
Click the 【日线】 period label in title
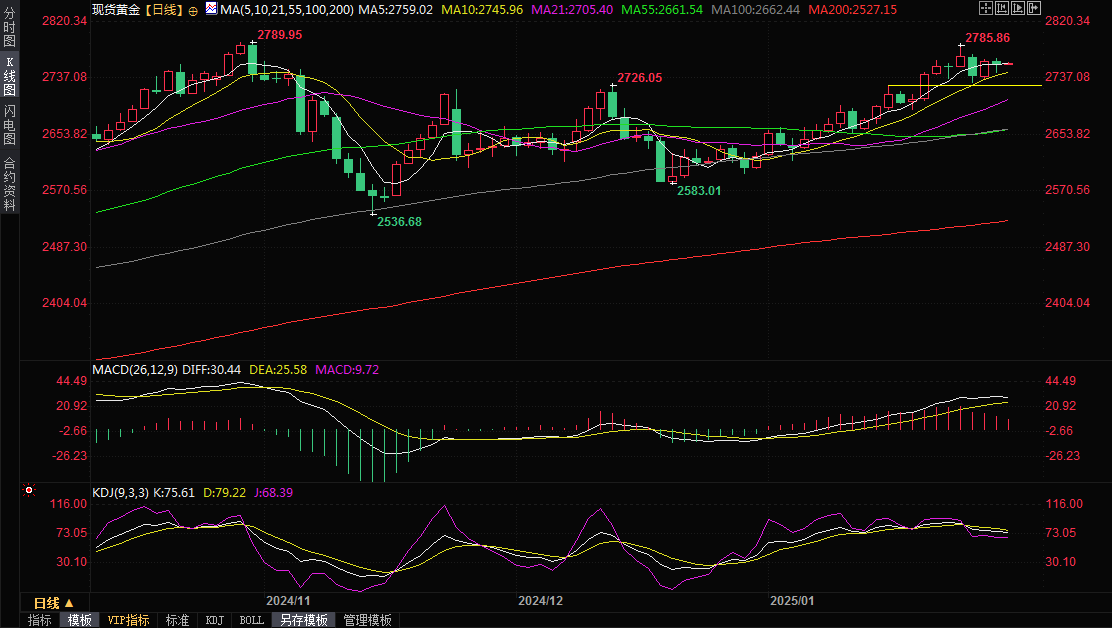pos(164,10)
